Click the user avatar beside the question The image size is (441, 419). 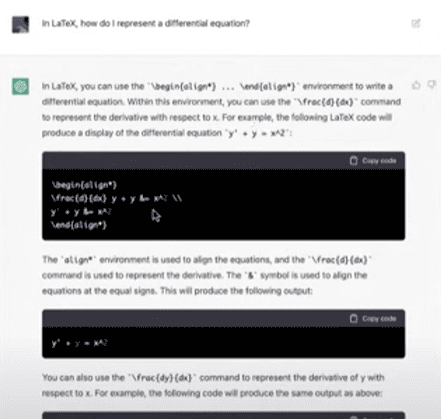[x=21, y=24]
